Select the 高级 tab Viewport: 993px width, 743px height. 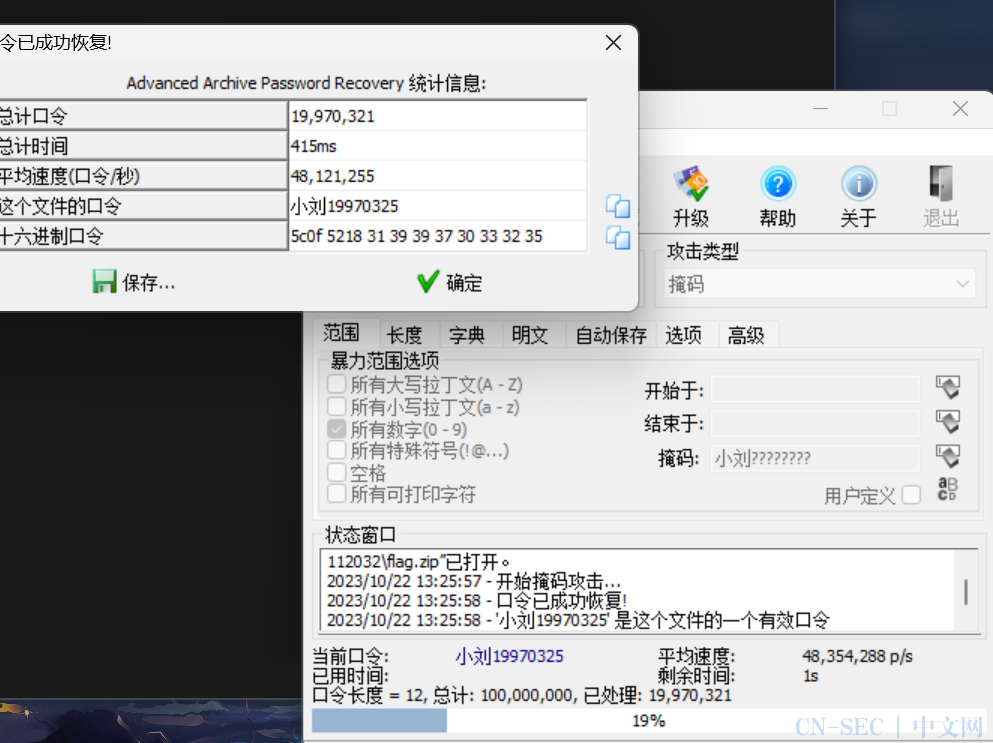tap(746, 335)
